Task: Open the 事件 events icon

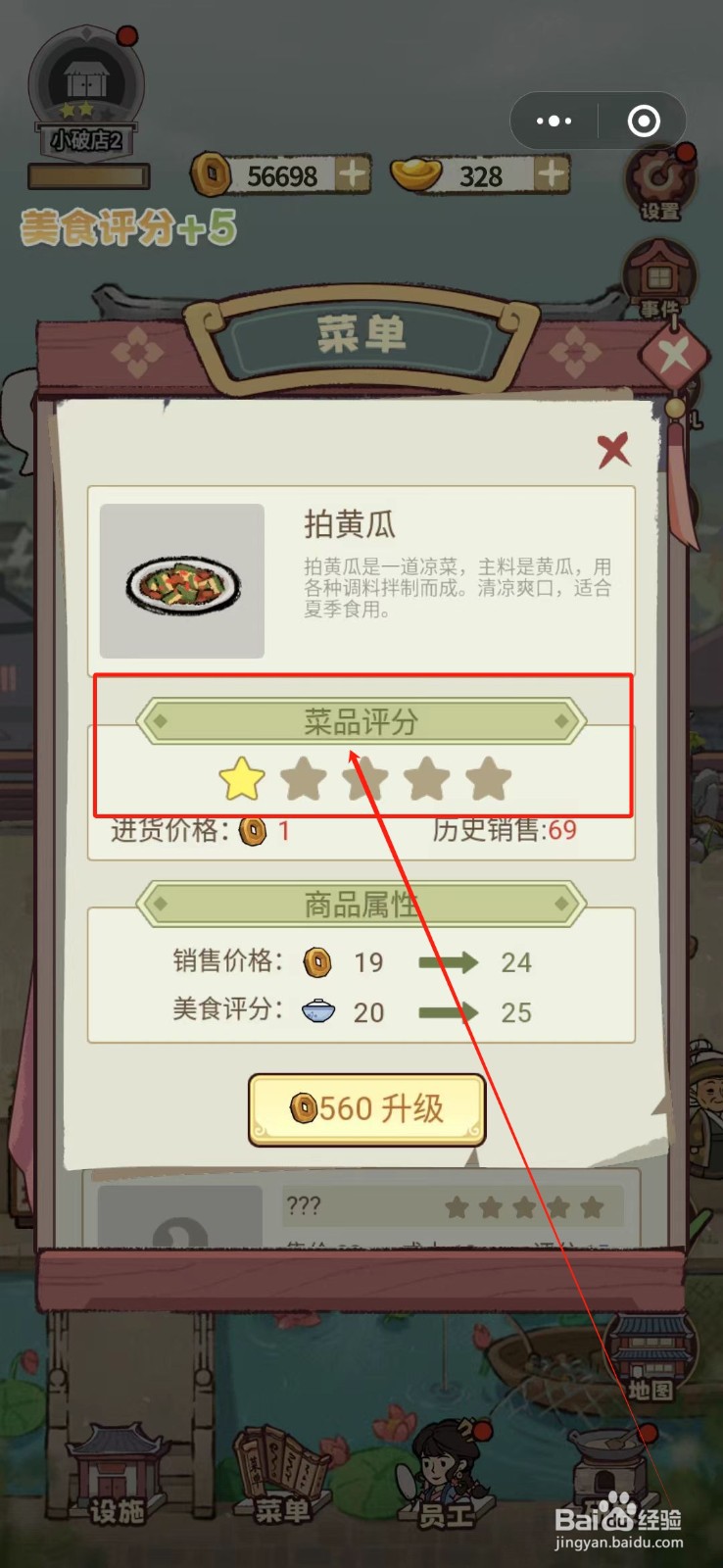Action: [659, 278]
